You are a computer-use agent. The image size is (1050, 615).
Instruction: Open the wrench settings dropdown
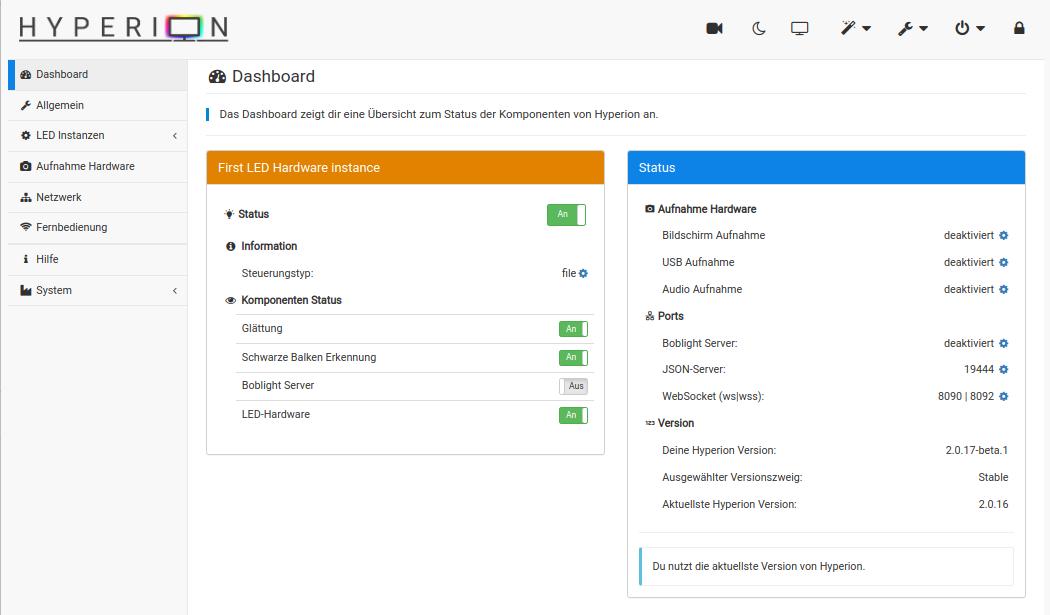coord(912,28)
